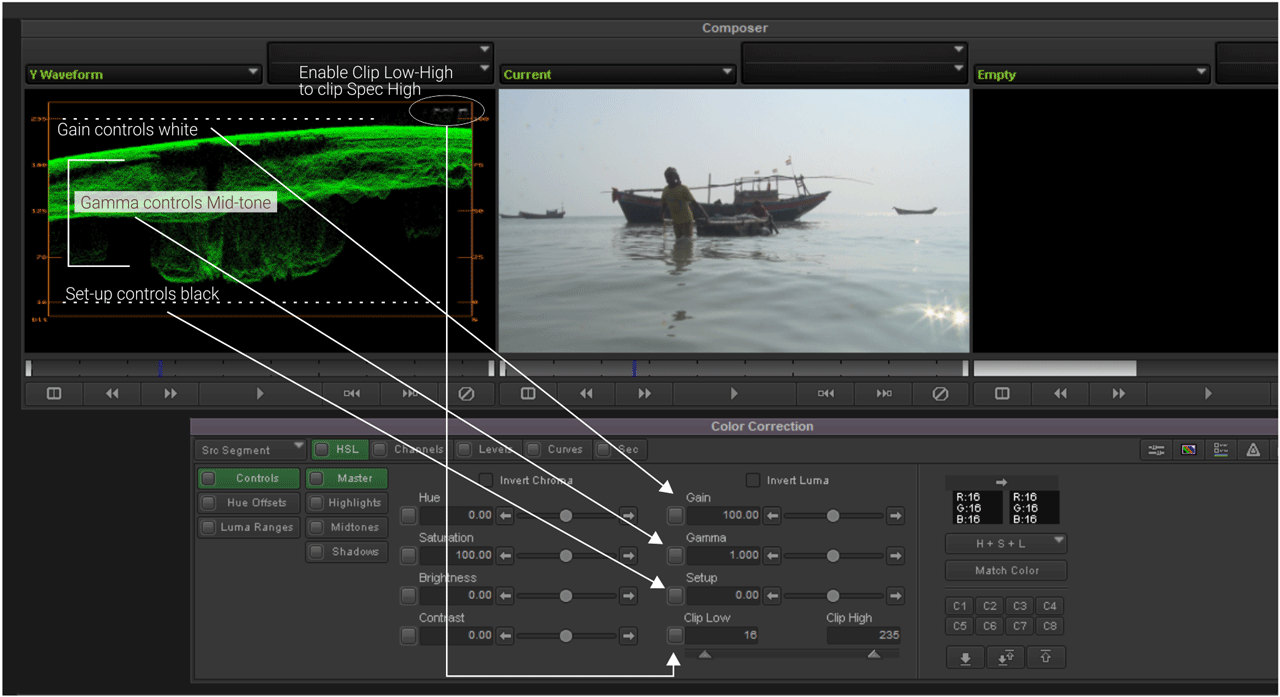1280x697 pixels.
Task: Expand the H + S + L dropdown
Action: pyautogui.click(x=1005, y=543)
